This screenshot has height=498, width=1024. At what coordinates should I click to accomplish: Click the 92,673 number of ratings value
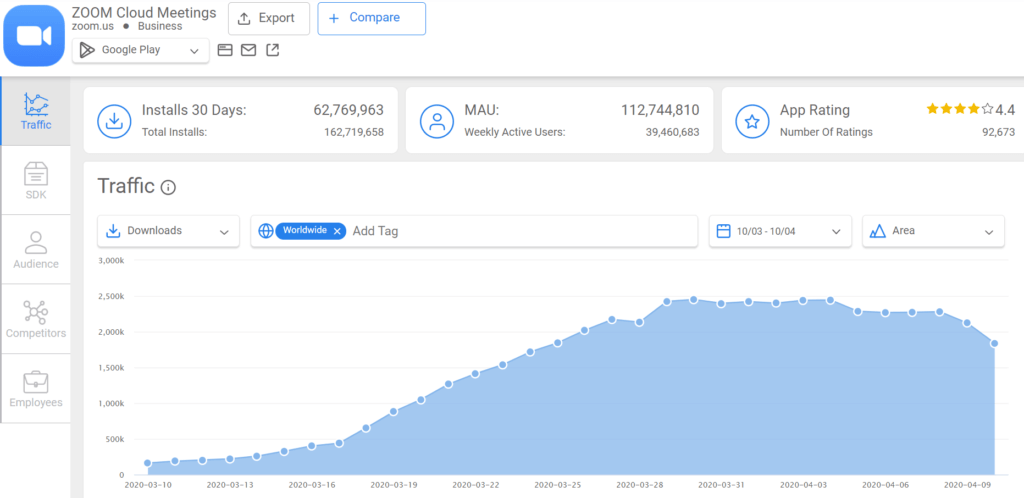[997, 132]
